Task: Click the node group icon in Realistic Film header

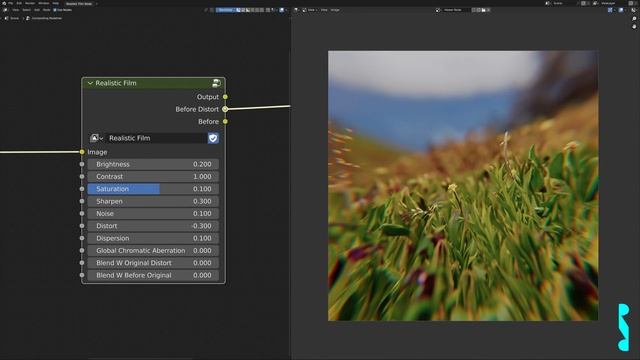Action: click(216, 83)
